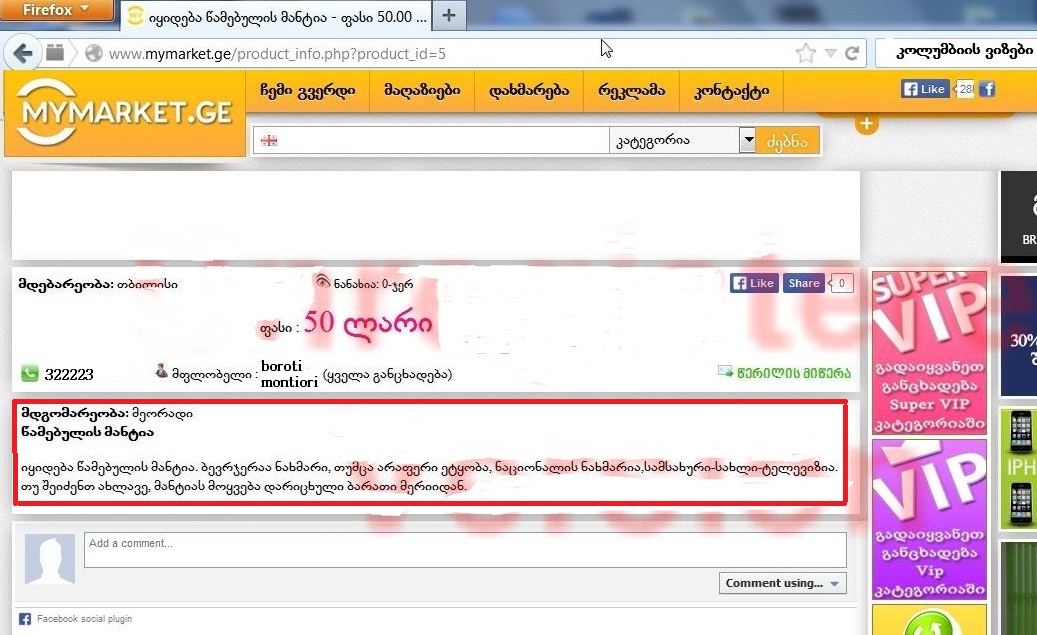1037x635 pixels.
Task: Open the კატეგორია dropdown
Action: [682, 140]
